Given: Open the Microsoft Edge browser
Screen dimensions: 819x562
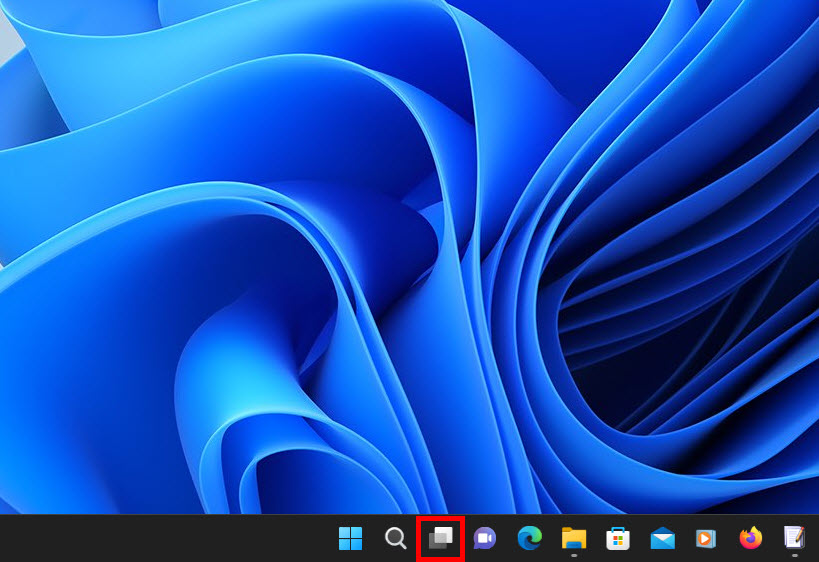Looking at the screenshot, I should (x=529, y=538).
